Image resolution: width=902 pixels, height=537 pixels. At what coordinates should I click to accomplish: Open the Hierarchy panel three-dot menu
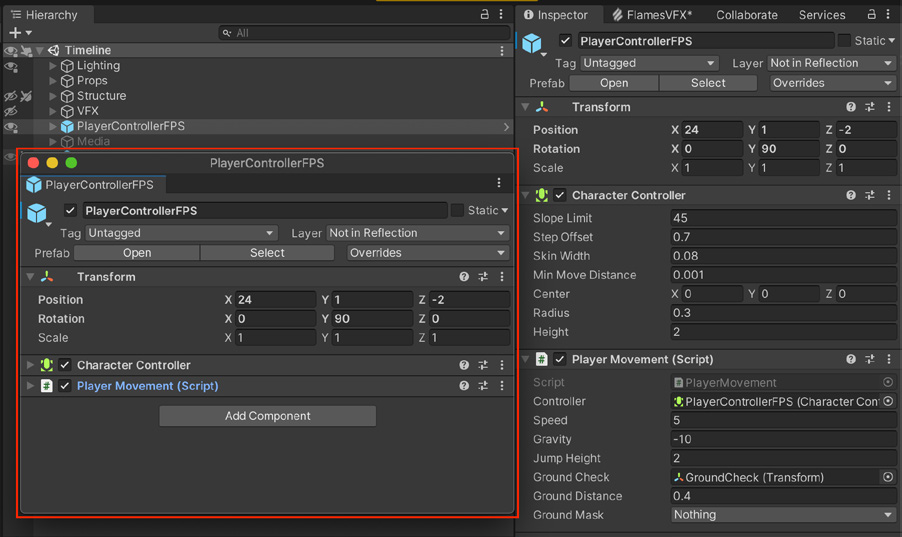[501, 14]
